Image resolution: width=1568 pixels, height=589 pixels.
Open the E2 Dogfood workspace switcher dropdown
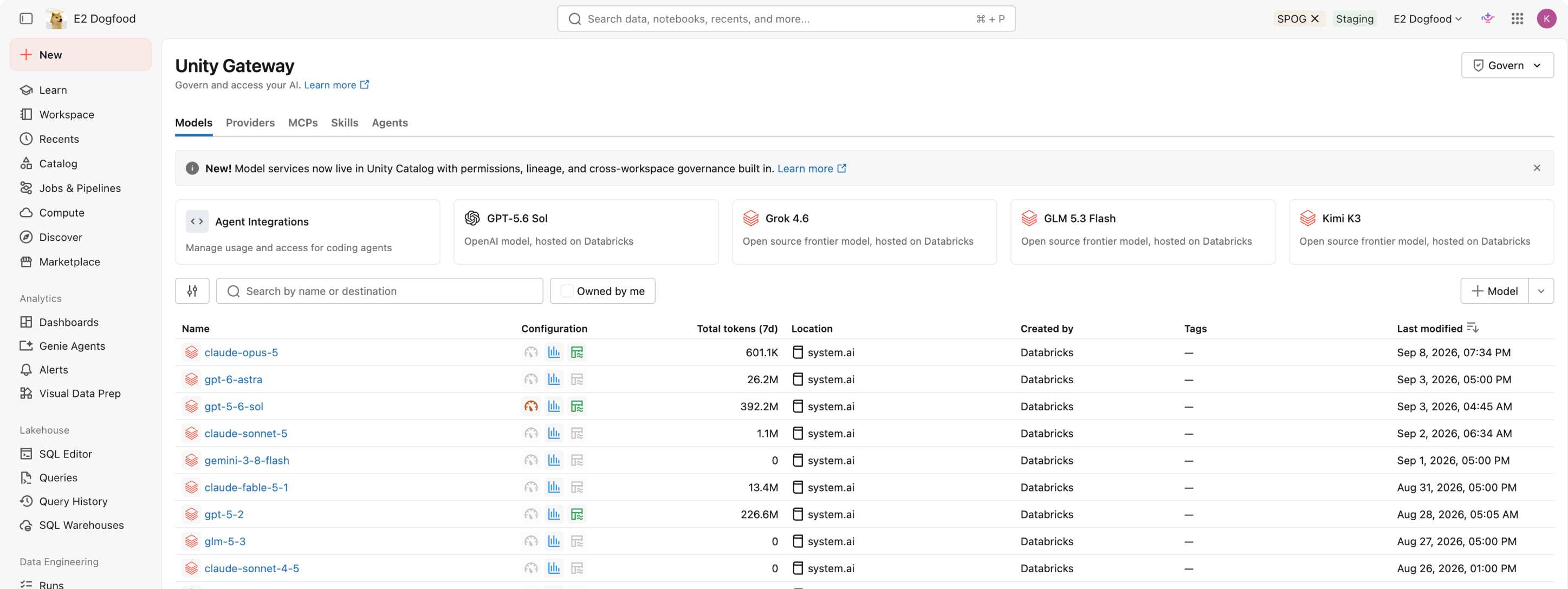click(x=1427, y=19)
